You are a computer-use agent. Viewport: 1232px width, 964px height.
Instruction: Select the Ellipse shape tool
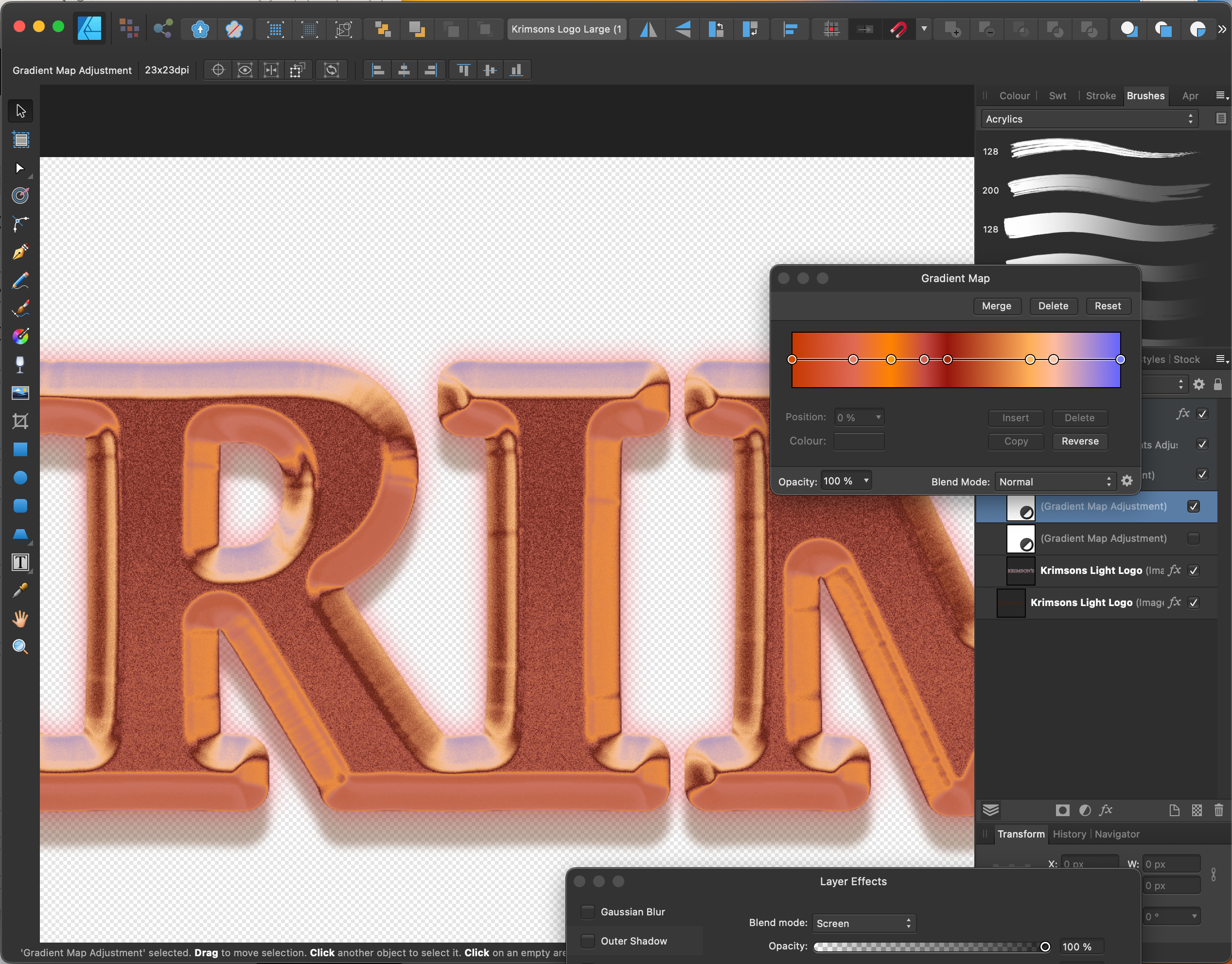coord(20,478)
